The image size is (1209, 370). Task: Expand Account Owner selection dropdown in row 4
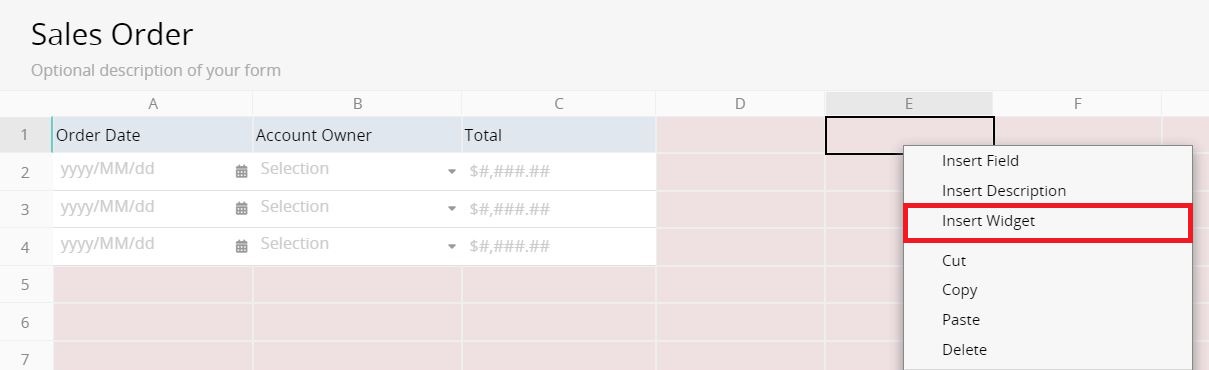[452, 246]
